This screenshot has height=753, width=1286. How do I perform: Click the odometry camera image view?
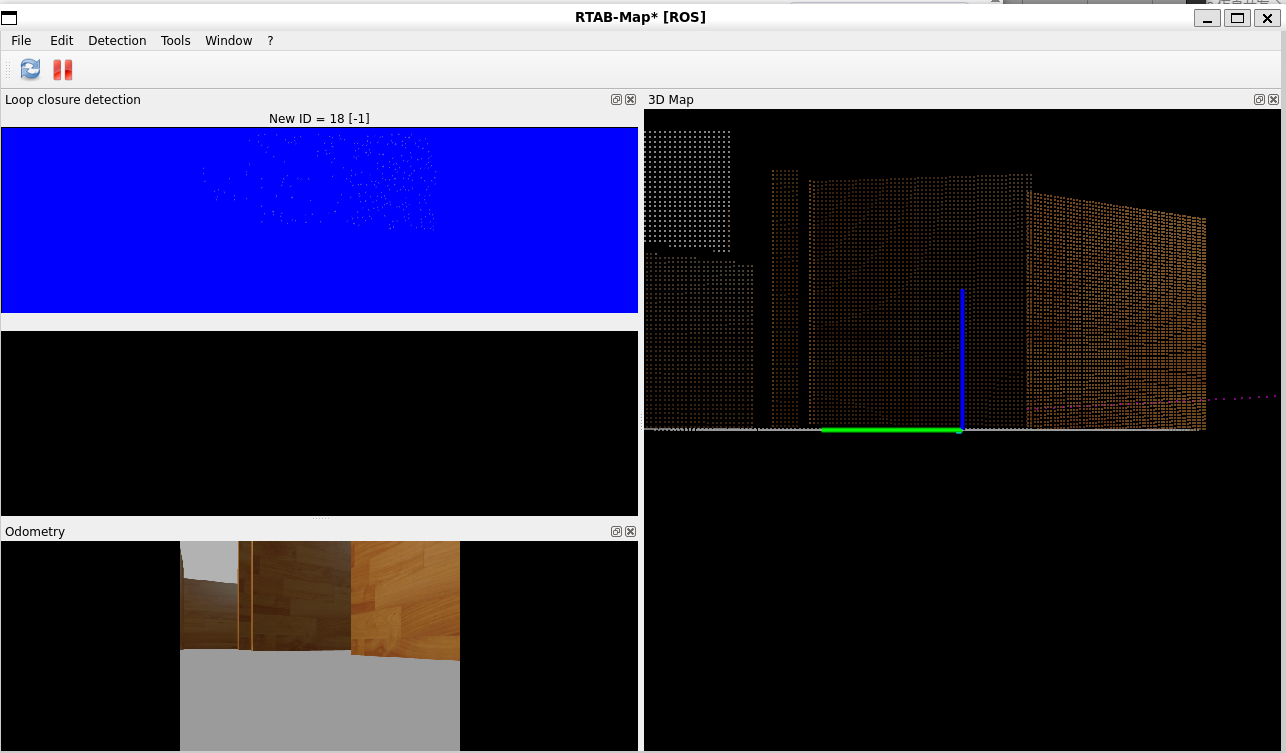(319, 646)
